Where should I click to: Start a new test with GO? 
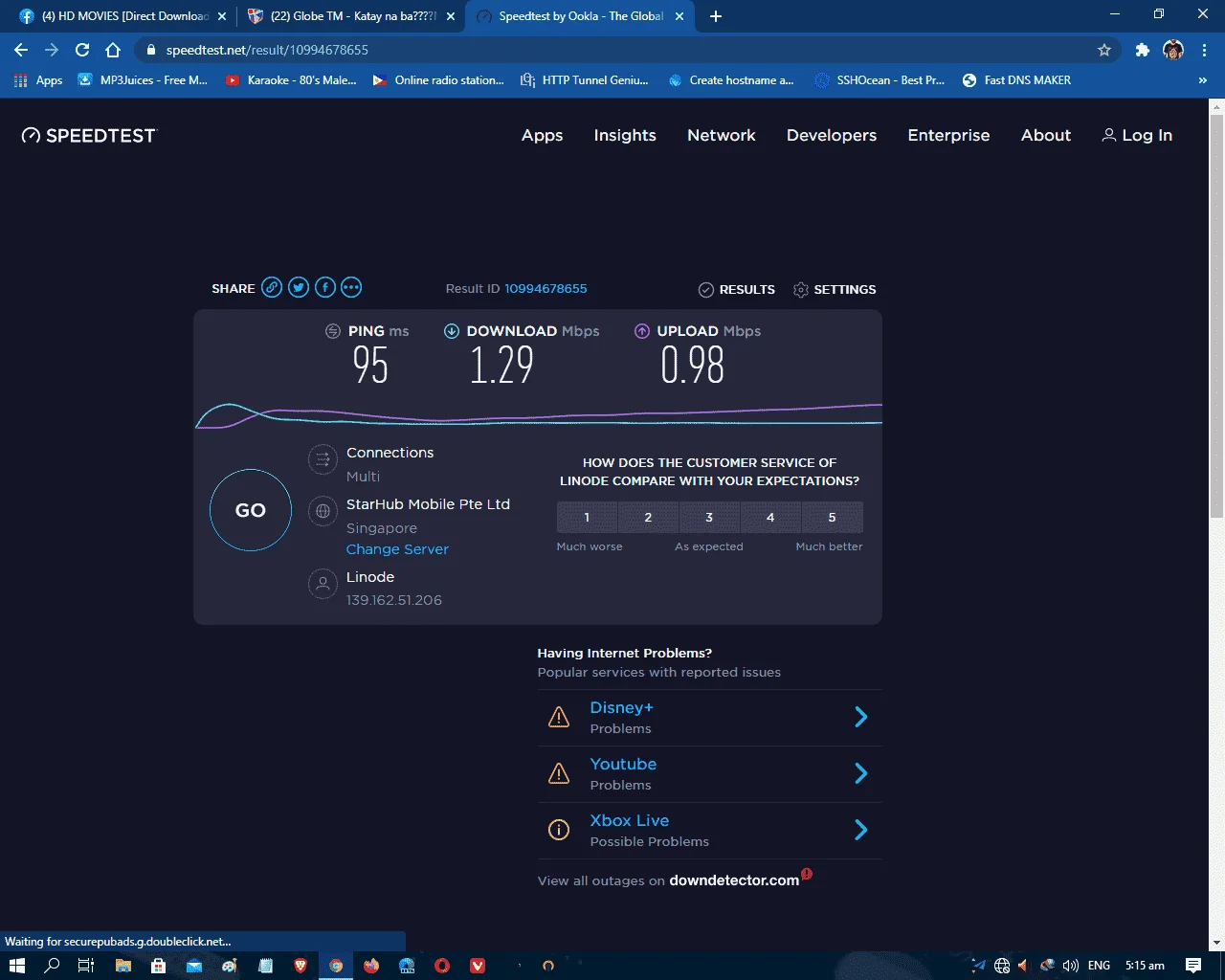[x=251, y=510]
